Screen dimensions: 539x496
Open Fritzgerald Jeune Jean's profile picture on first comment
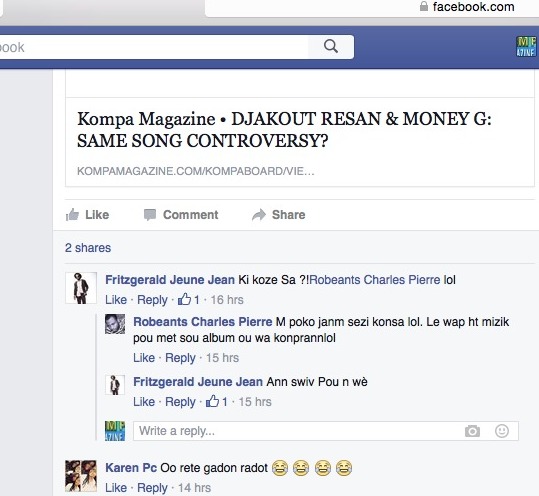pos(81,288)
